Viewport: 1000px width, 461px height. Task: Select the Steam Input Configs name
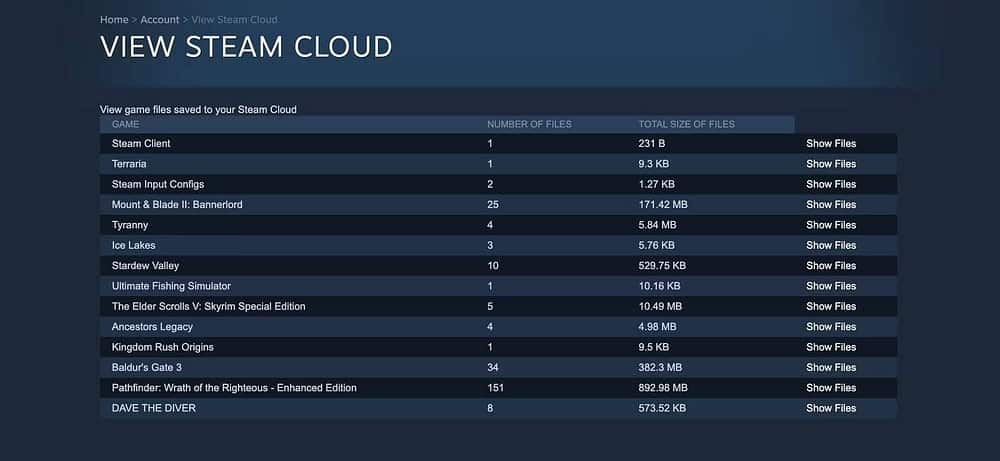tap(158, 184)
